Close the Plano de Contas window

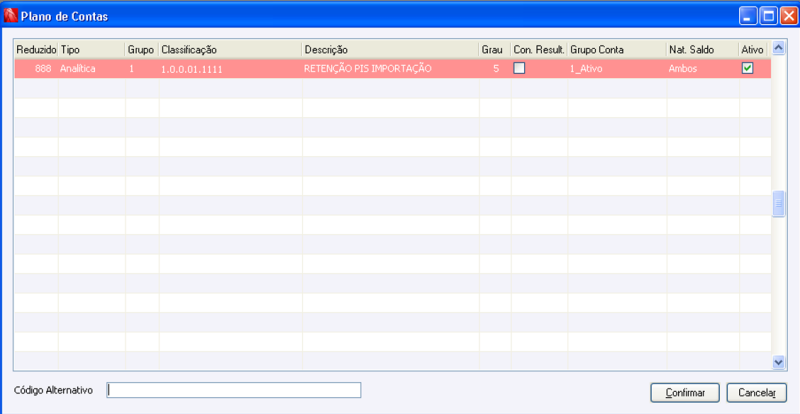point(788,16)
